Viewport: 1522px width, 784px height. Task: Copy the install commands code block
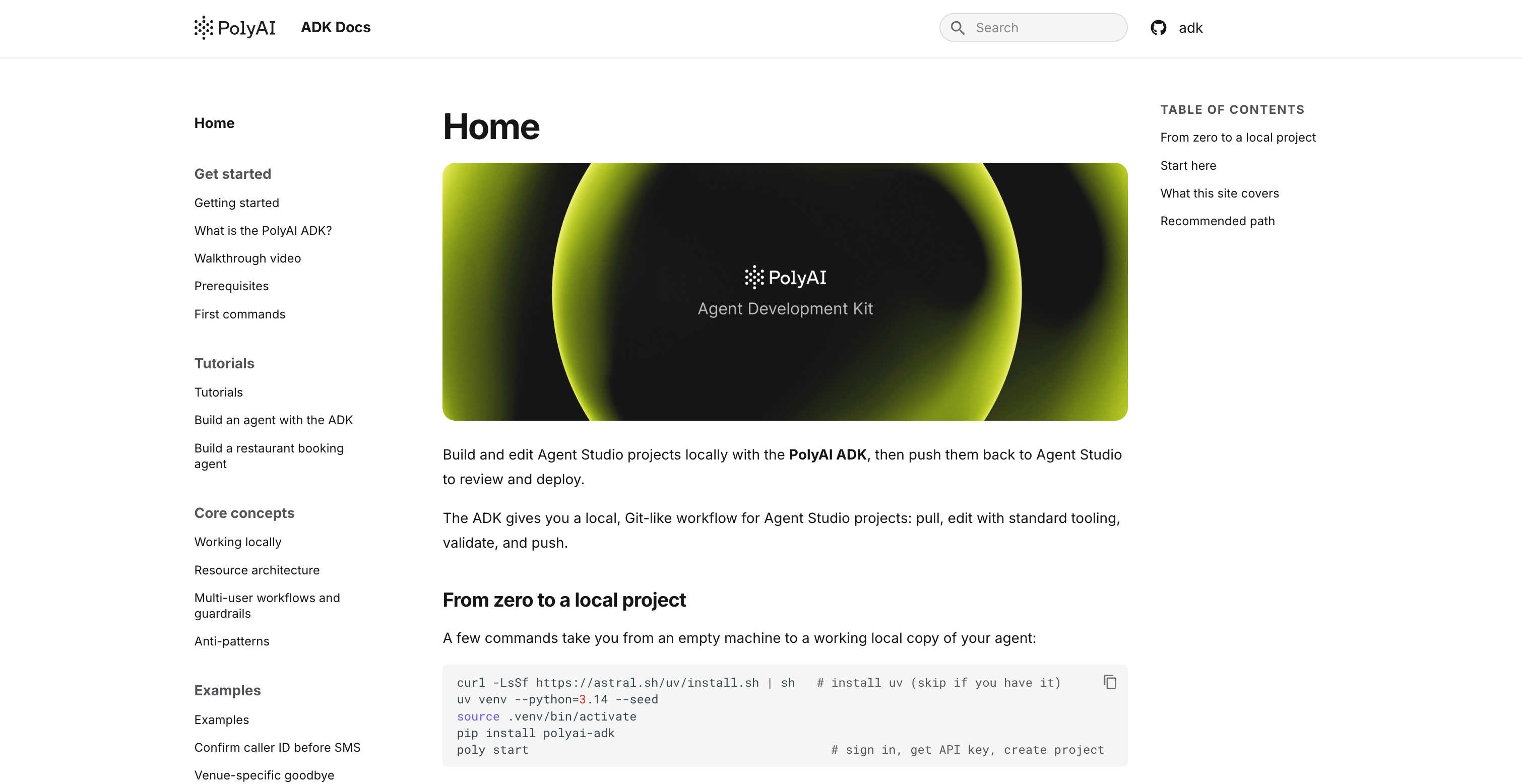(x=1110, y=682)
